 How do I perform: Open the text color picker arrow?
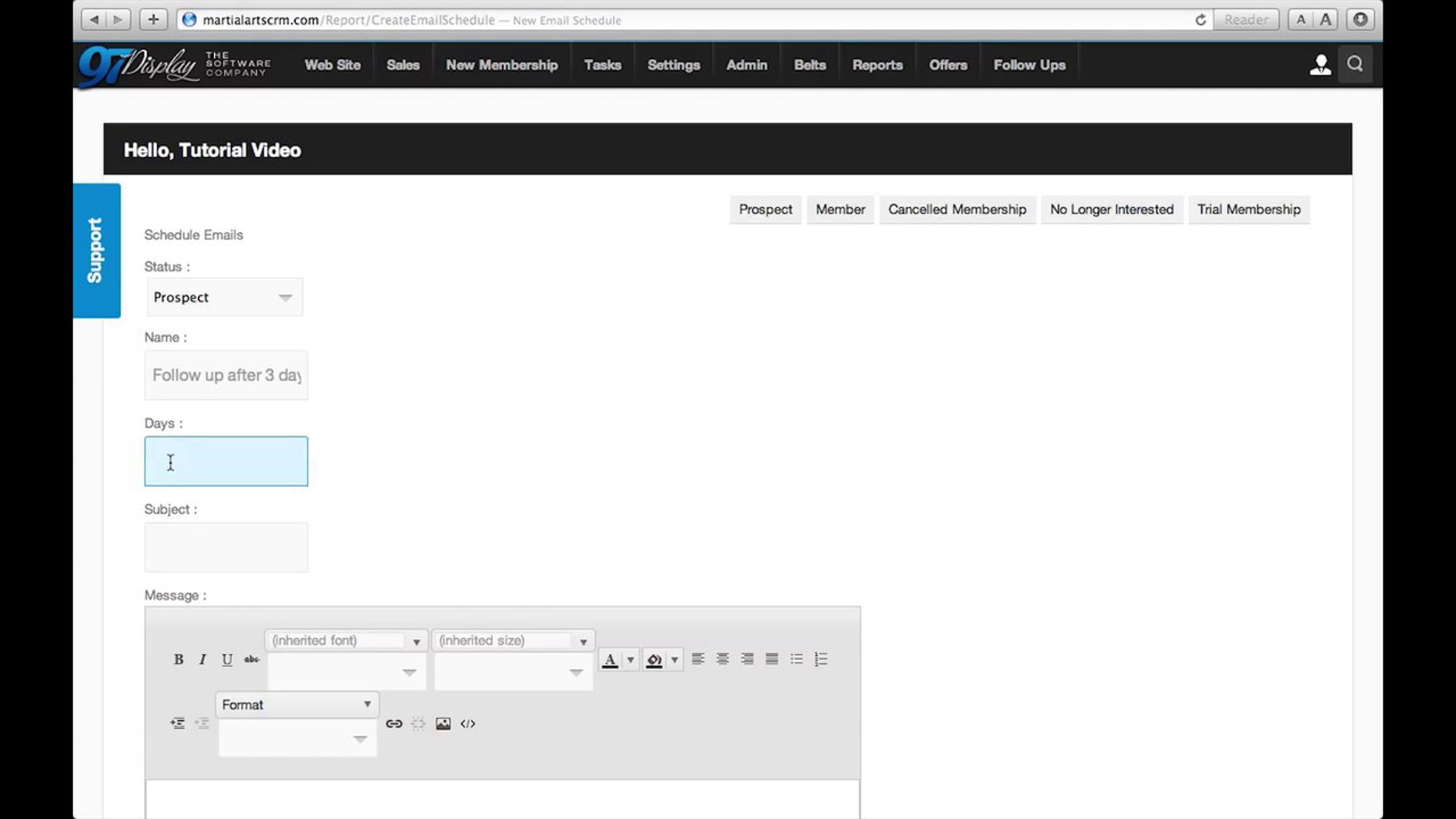tap(630, 659)
